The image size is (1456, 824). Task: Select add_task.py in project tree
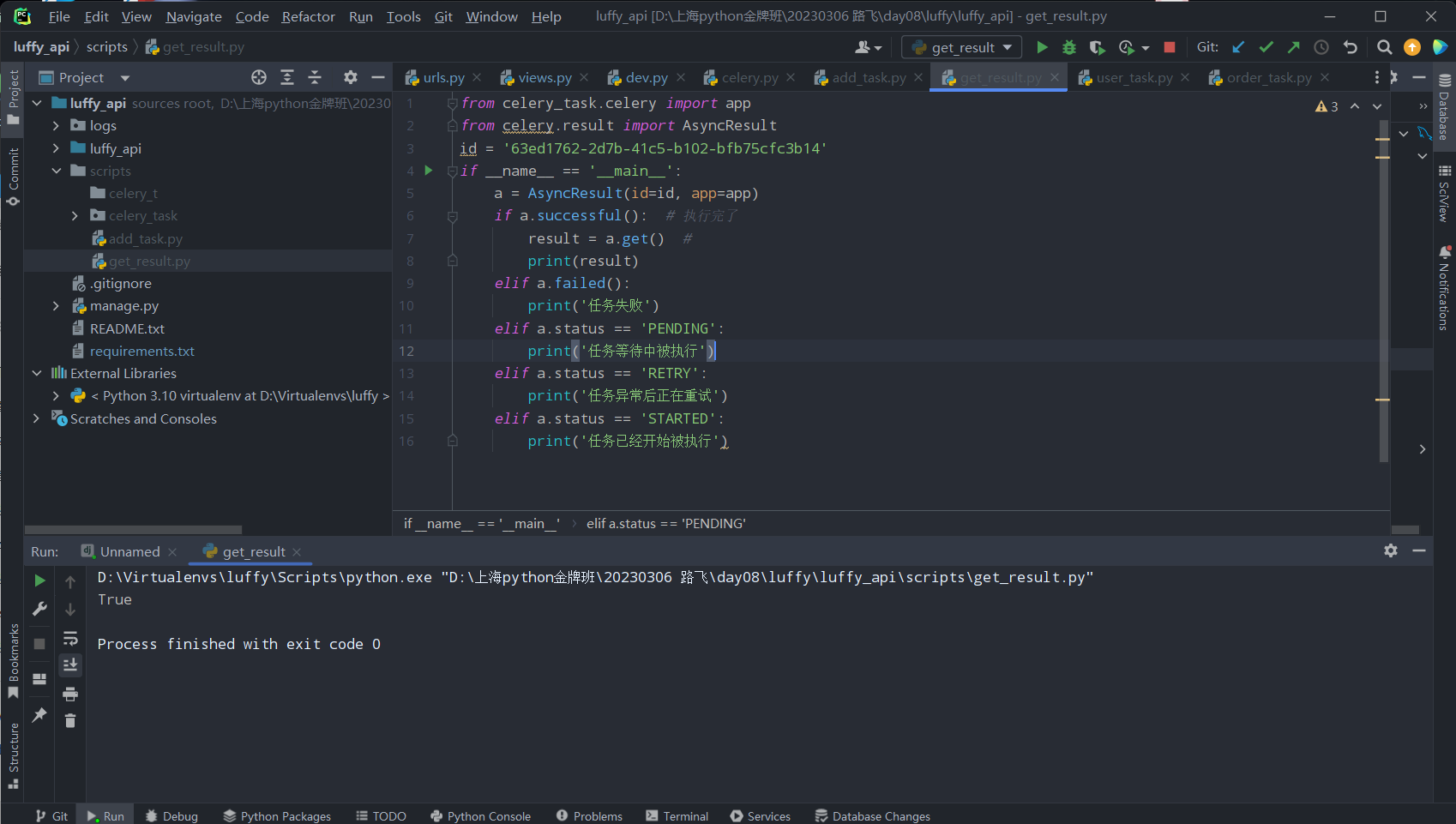(145, 238)
